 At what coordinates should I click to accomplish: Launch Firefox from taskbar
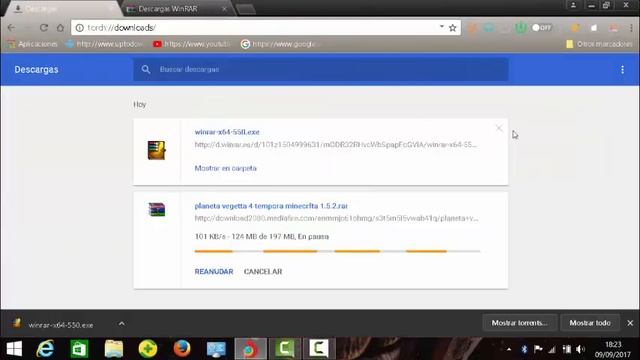click(182, 349)
